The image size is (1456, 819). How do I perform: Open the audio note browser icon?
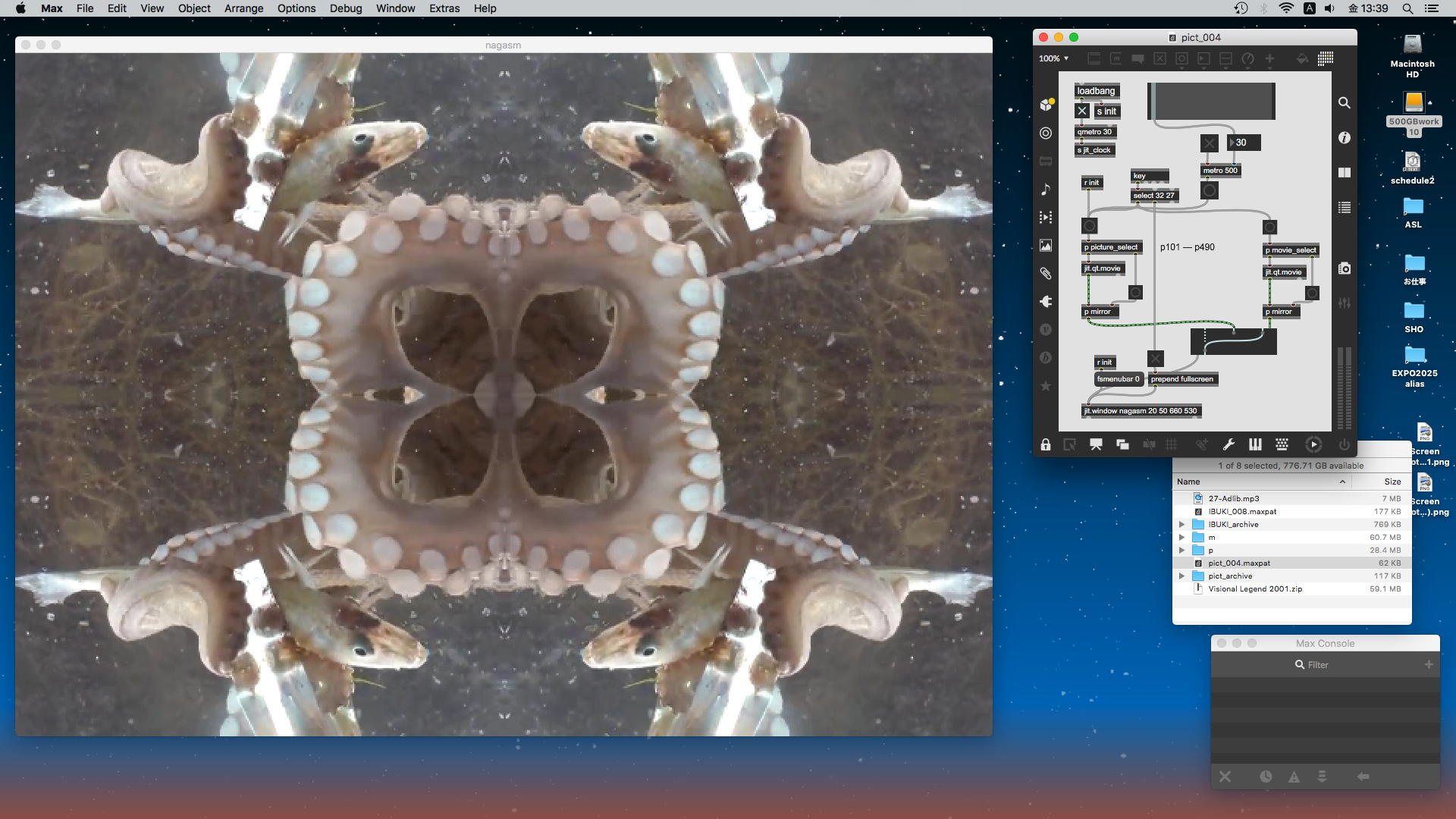point(1046,190)
